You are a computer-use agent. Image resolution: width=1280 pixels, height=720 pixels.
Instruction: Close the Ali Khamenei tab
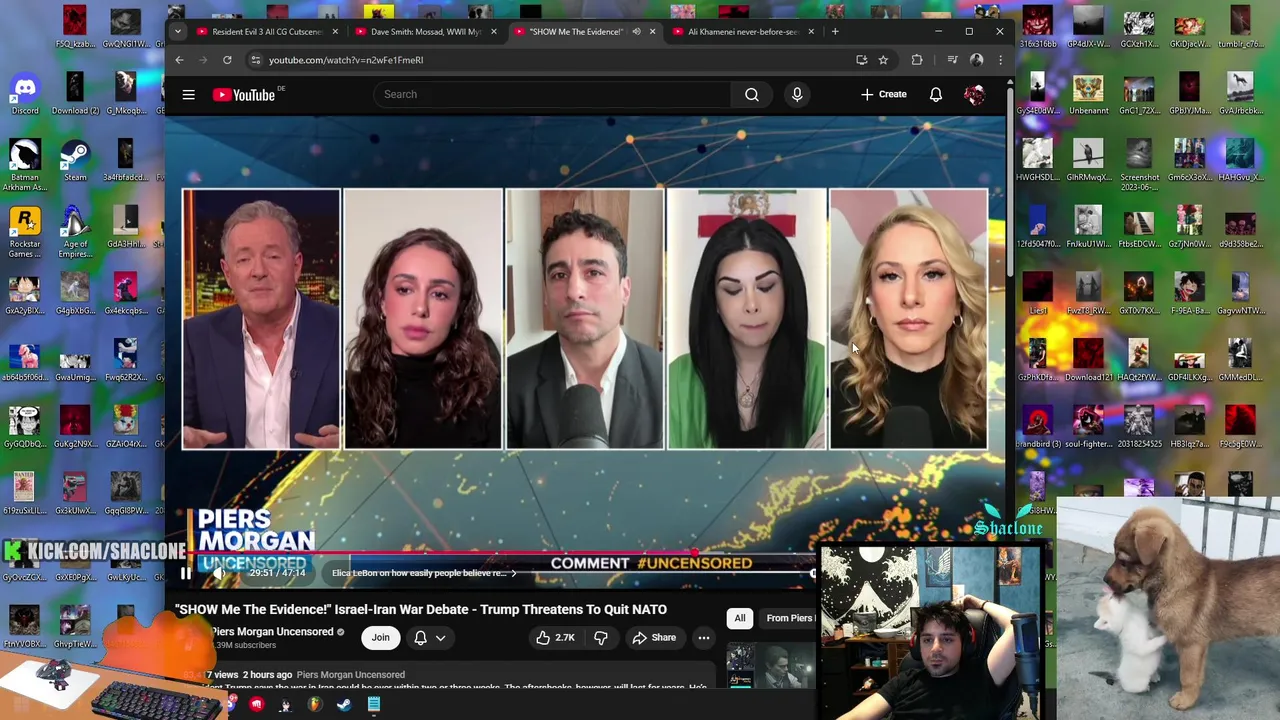(x=811, y=32)
